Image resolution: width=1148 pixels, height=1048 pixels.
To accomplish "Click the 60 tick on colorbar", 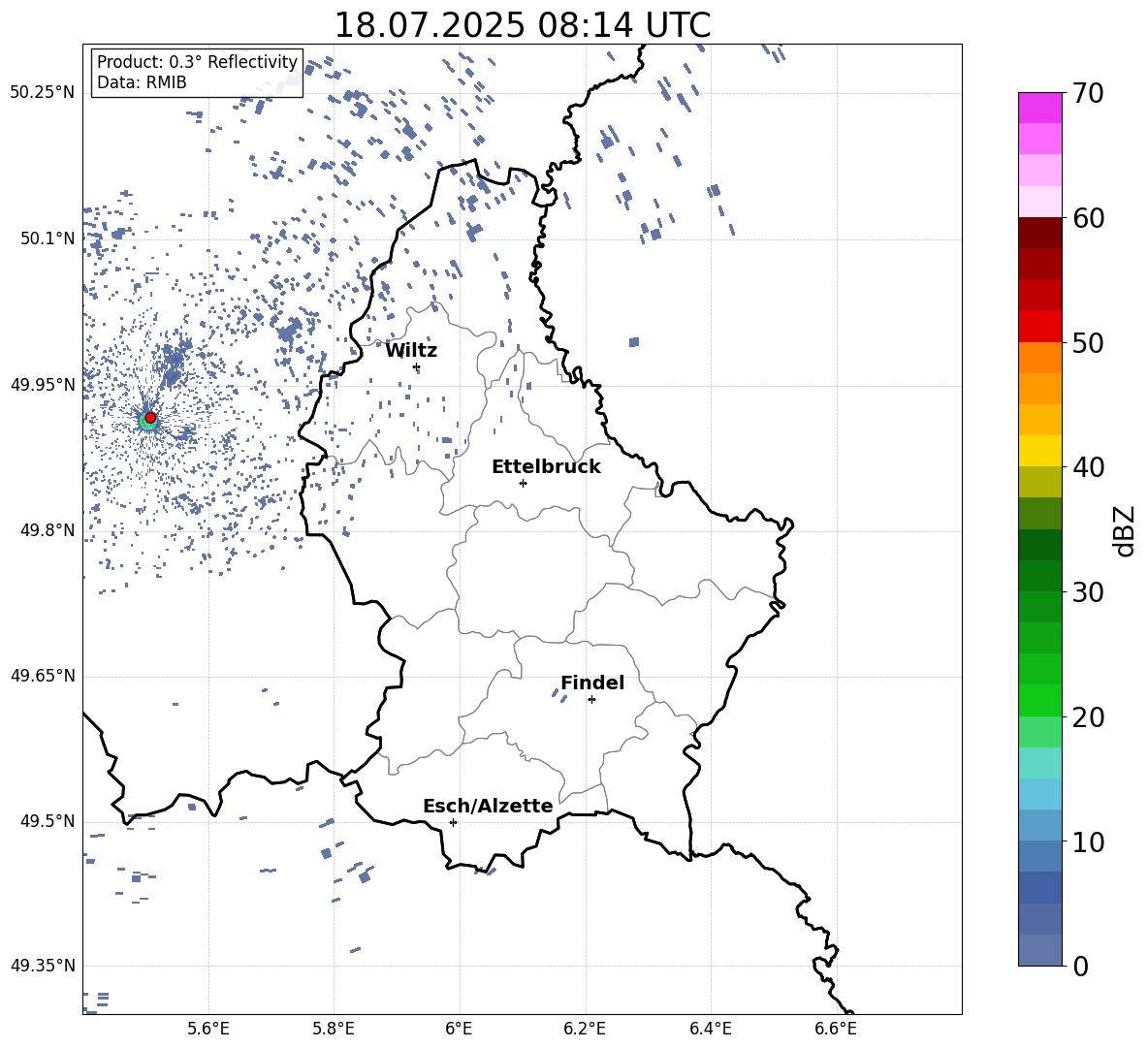I will [x=1088, y=218].
